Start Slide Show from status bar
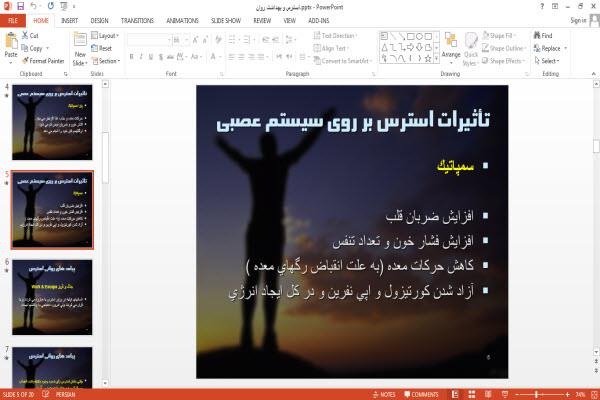The width and height of the screenshot is (600, 400). click(505, 395)
